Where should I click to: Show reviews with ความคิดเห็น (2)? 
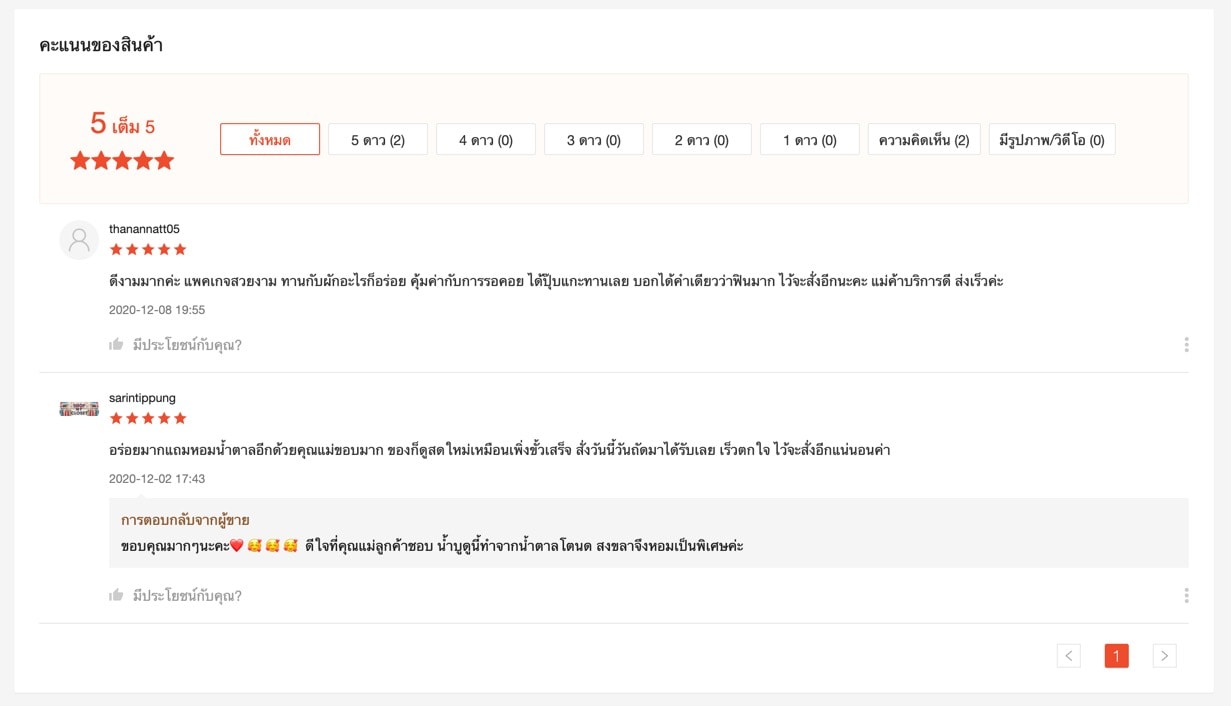point(924,140)
